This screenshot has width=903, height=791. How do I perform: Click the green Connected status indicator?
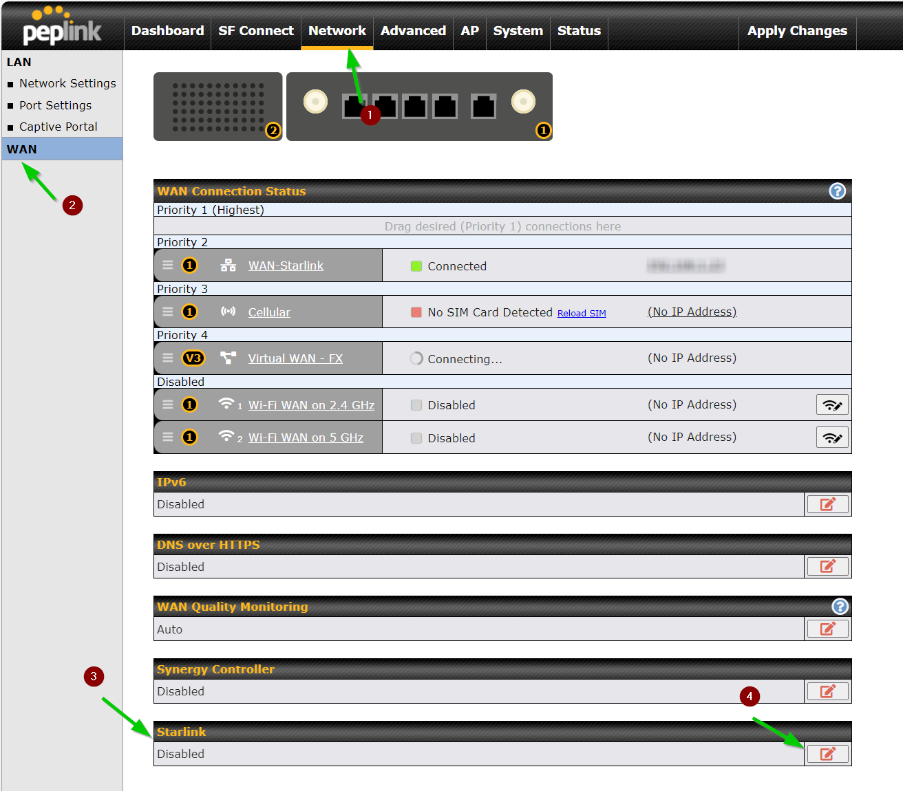point(416,266)
